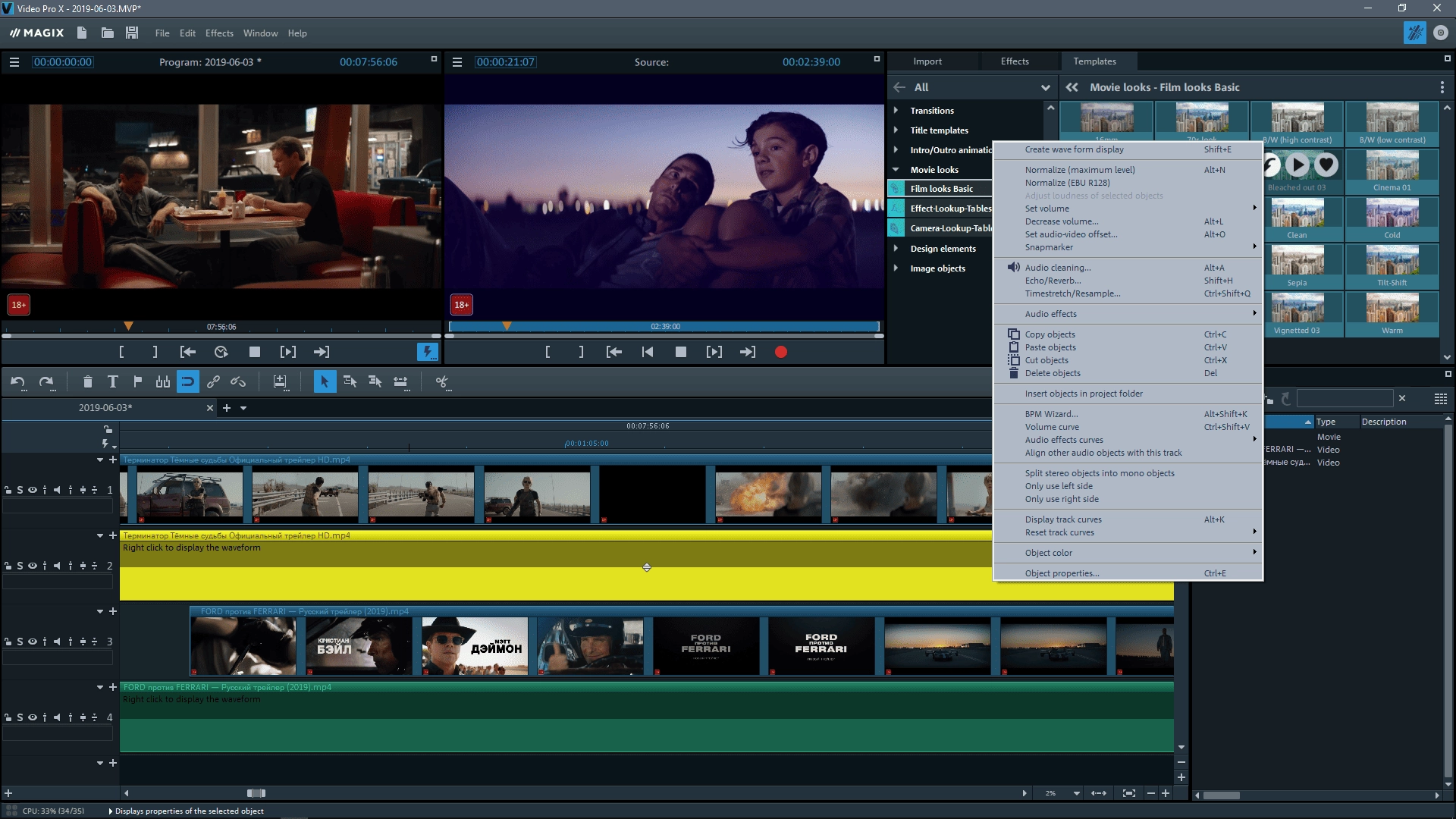Expand Title templates category
The width and height of the screenshot is (1456, 819).
tap(896, 130)
